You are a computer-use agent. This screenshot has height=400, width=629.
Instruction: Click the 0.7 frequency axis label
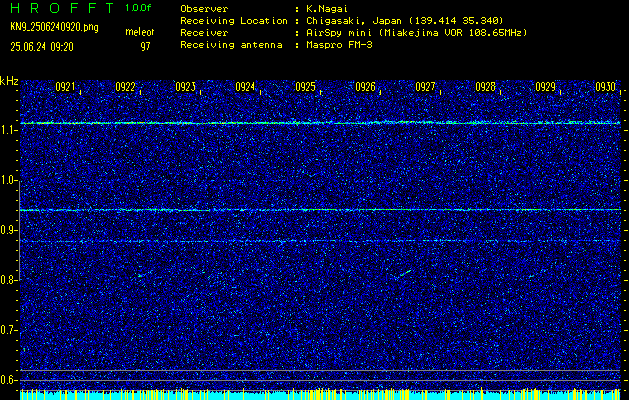(x=8, y=330)
